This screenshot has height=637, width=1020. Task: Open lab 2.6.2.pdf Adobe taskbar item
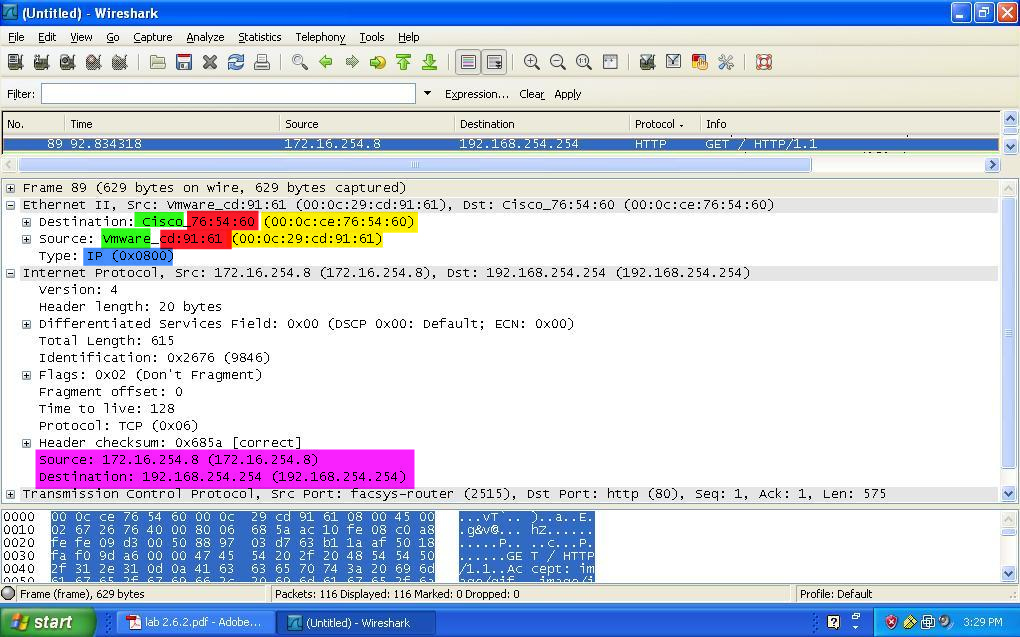[195, 622]
